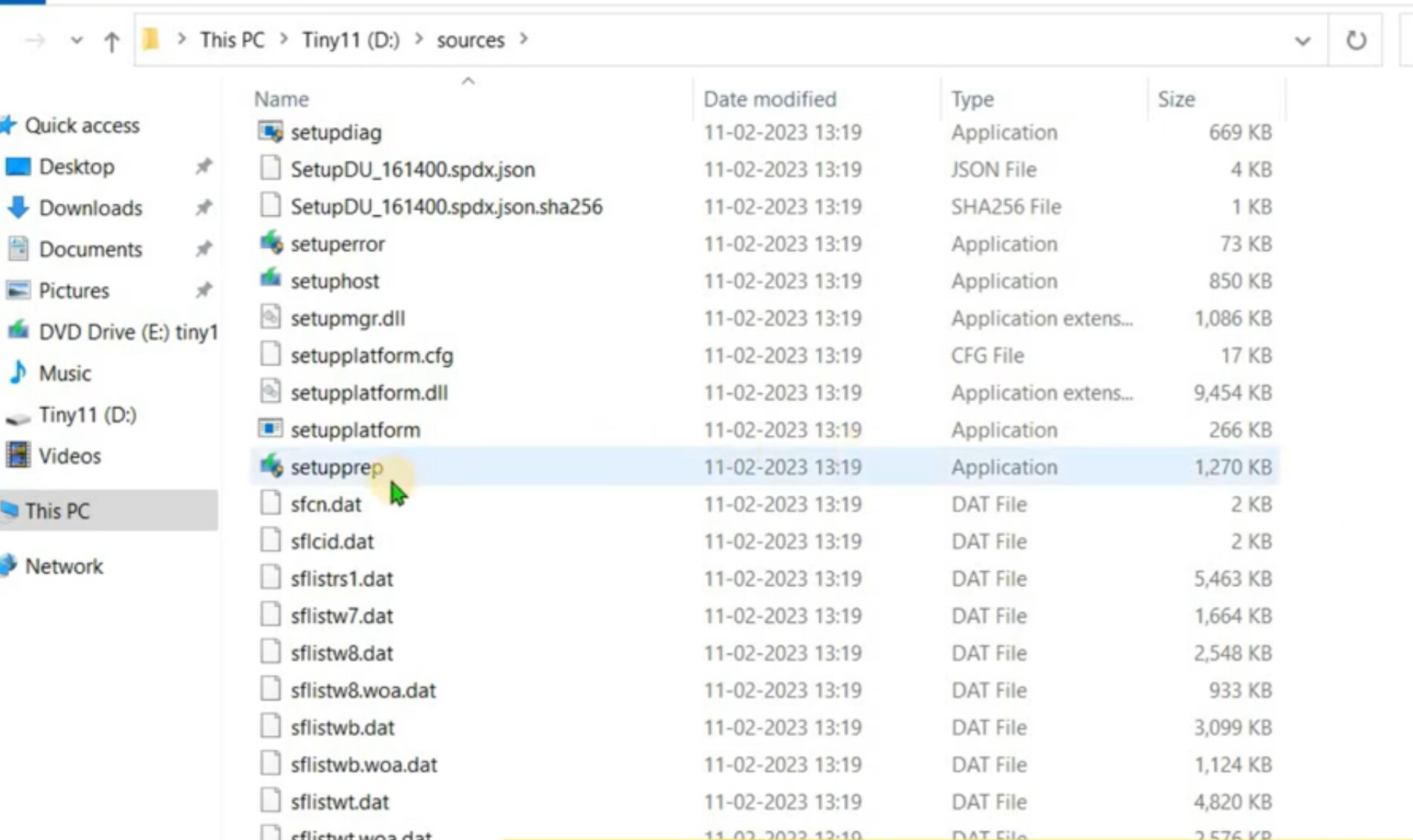Expand chevron before This PC in path
The height and width of the screenshot is (840, 1413).
point(181,39)
